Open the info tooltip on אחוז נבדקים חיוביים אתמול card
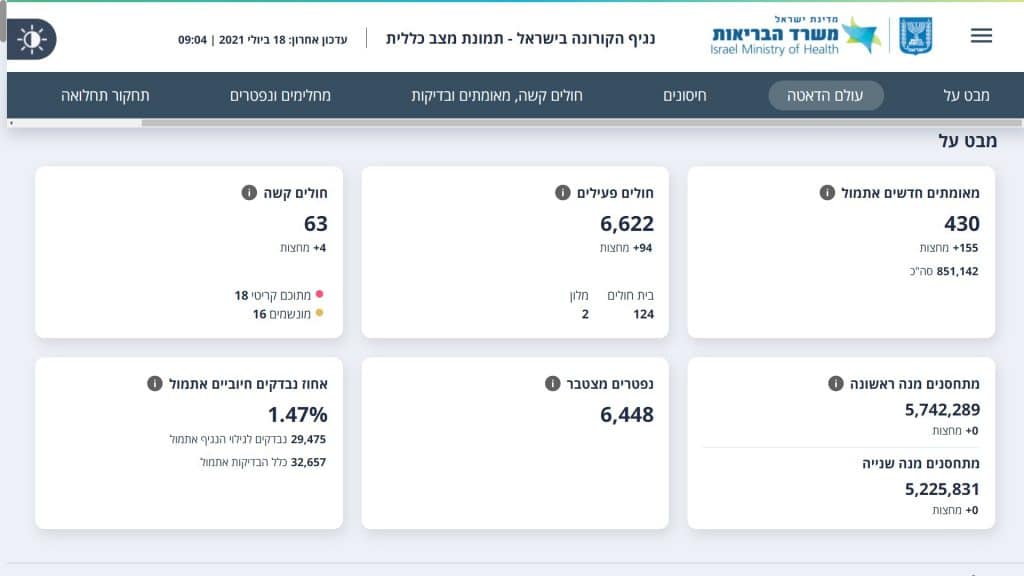1024x576 pixels. pyautogui.click(x=155, y=381)
